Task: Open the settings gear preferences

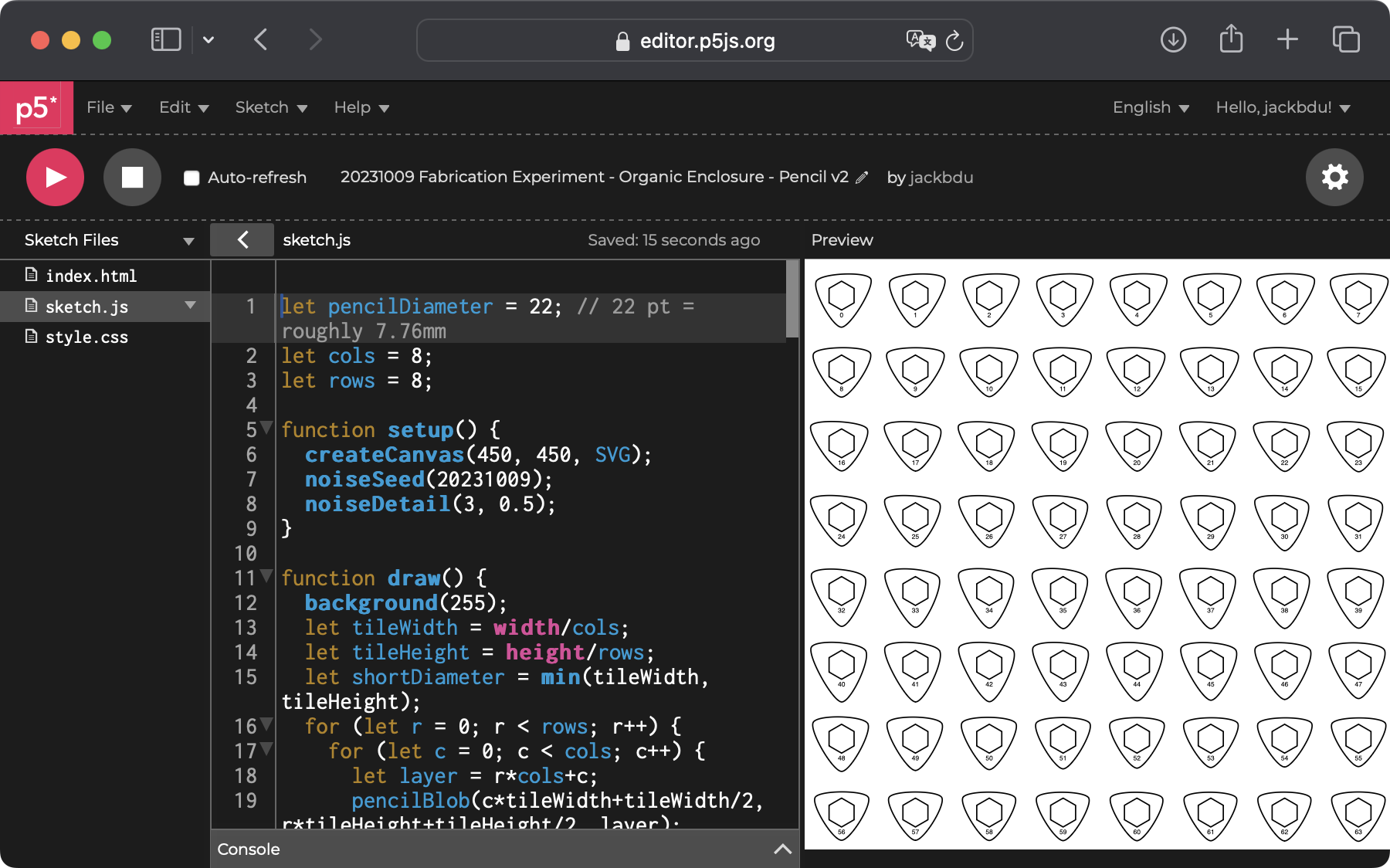Action: coord(1334,178)
